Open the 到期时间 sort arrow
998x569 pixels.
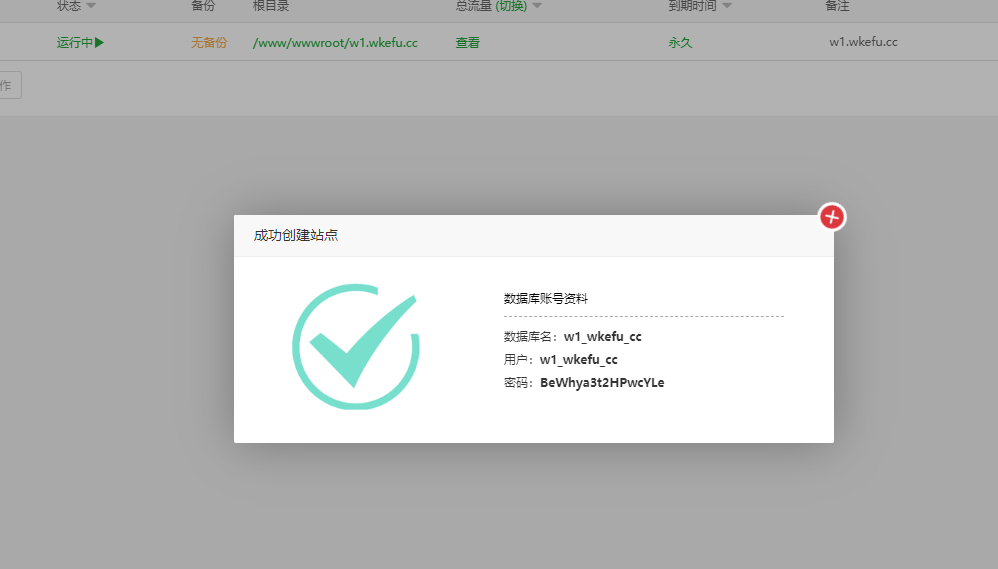[727, 6]
